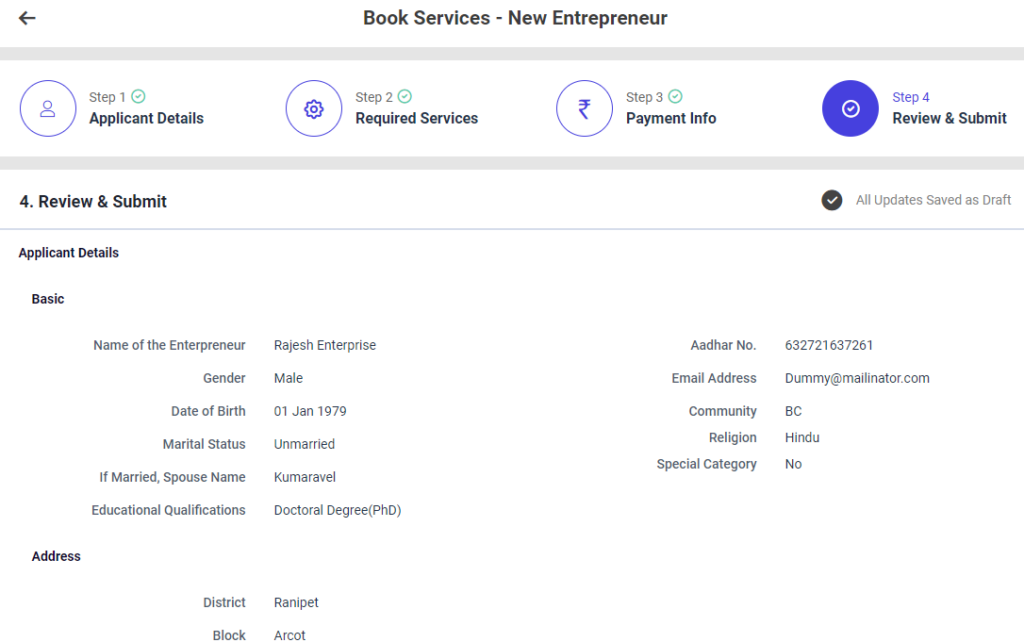Open the Required Services step

click(x=416, y=118)
